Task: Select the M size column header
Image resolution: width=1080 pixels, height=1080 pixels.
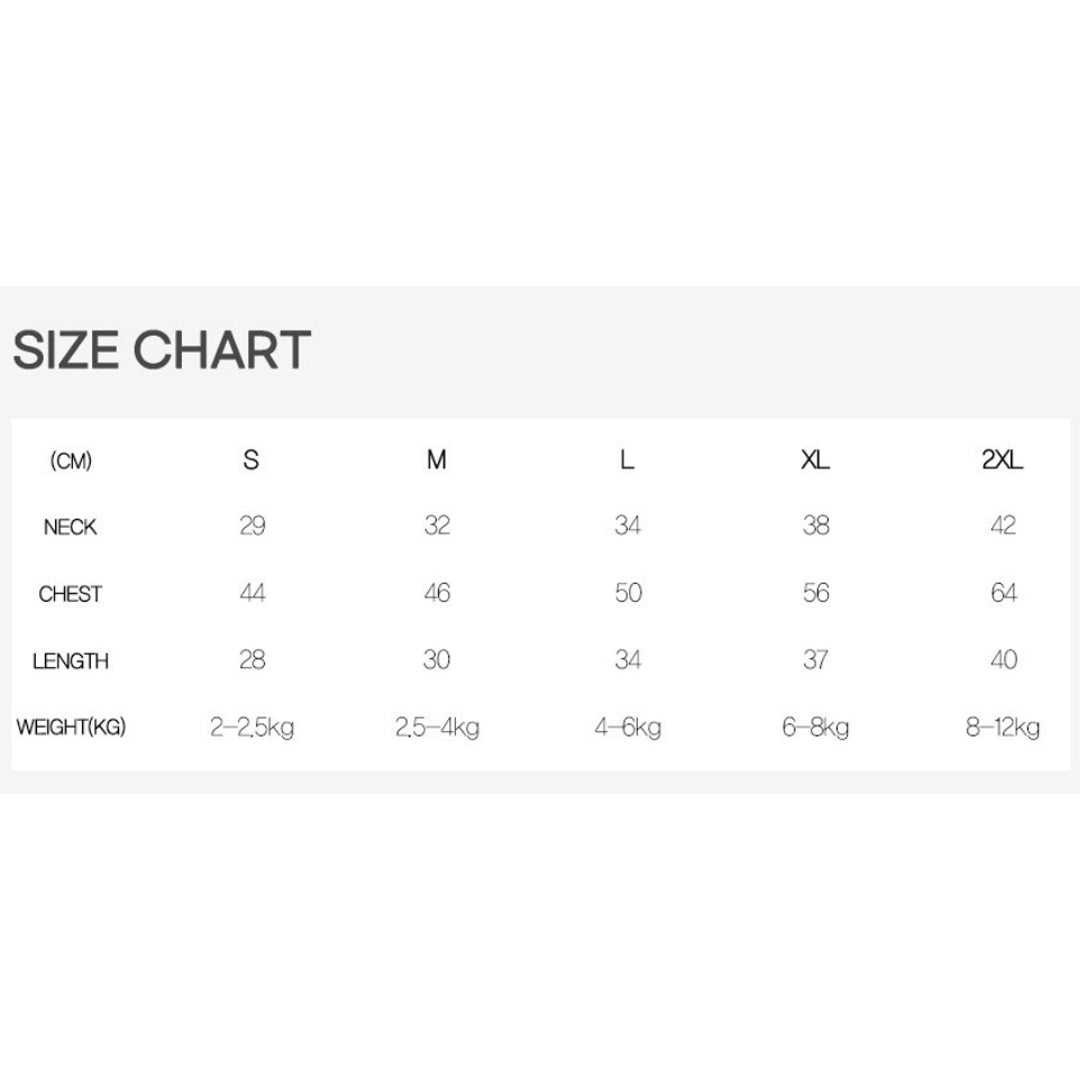Action: [x=436, y=460]
